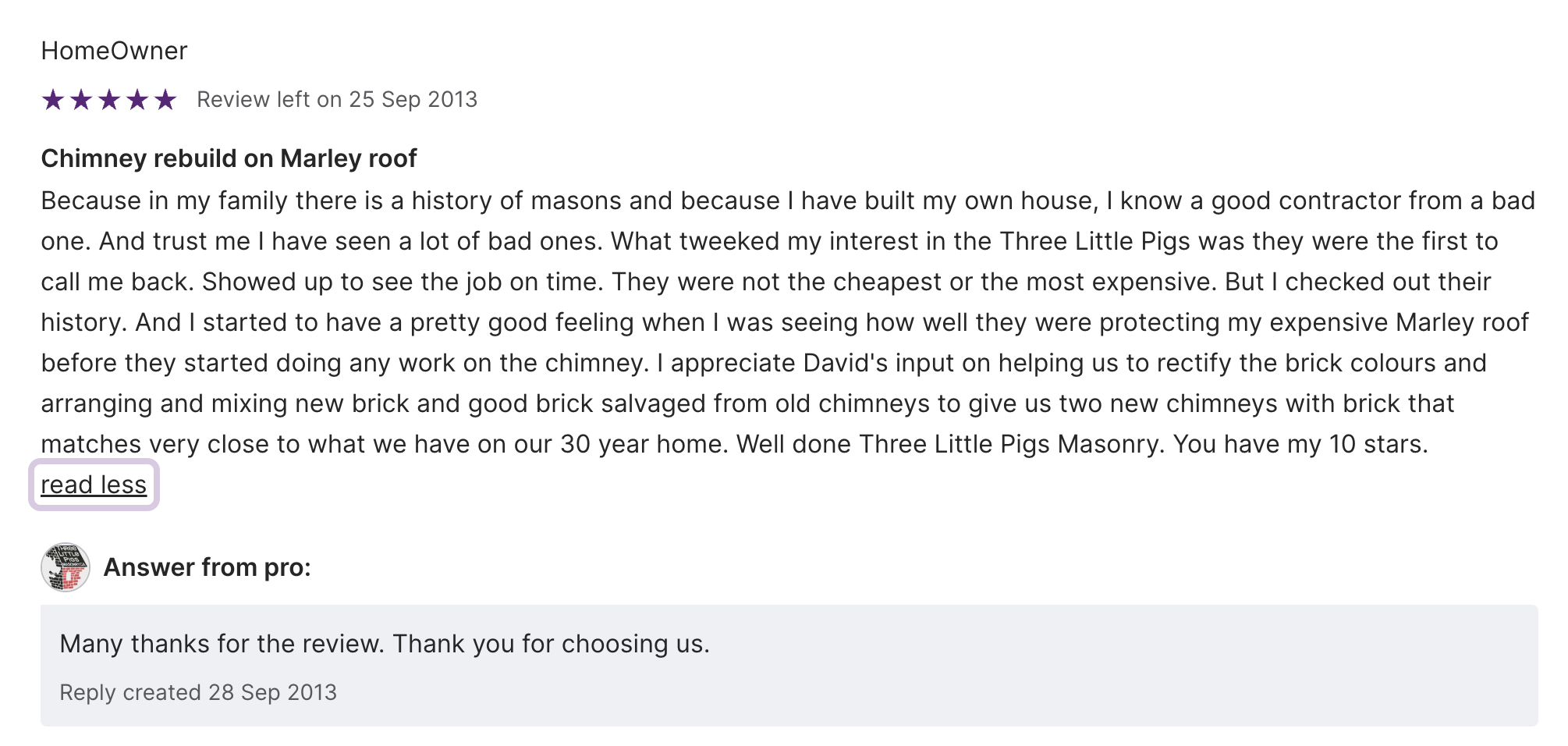Click the 'Review left on 25 Sep 2013' date
Image resolution: width=1568 pixels, height=746 pixels.
tap(336, 100)
